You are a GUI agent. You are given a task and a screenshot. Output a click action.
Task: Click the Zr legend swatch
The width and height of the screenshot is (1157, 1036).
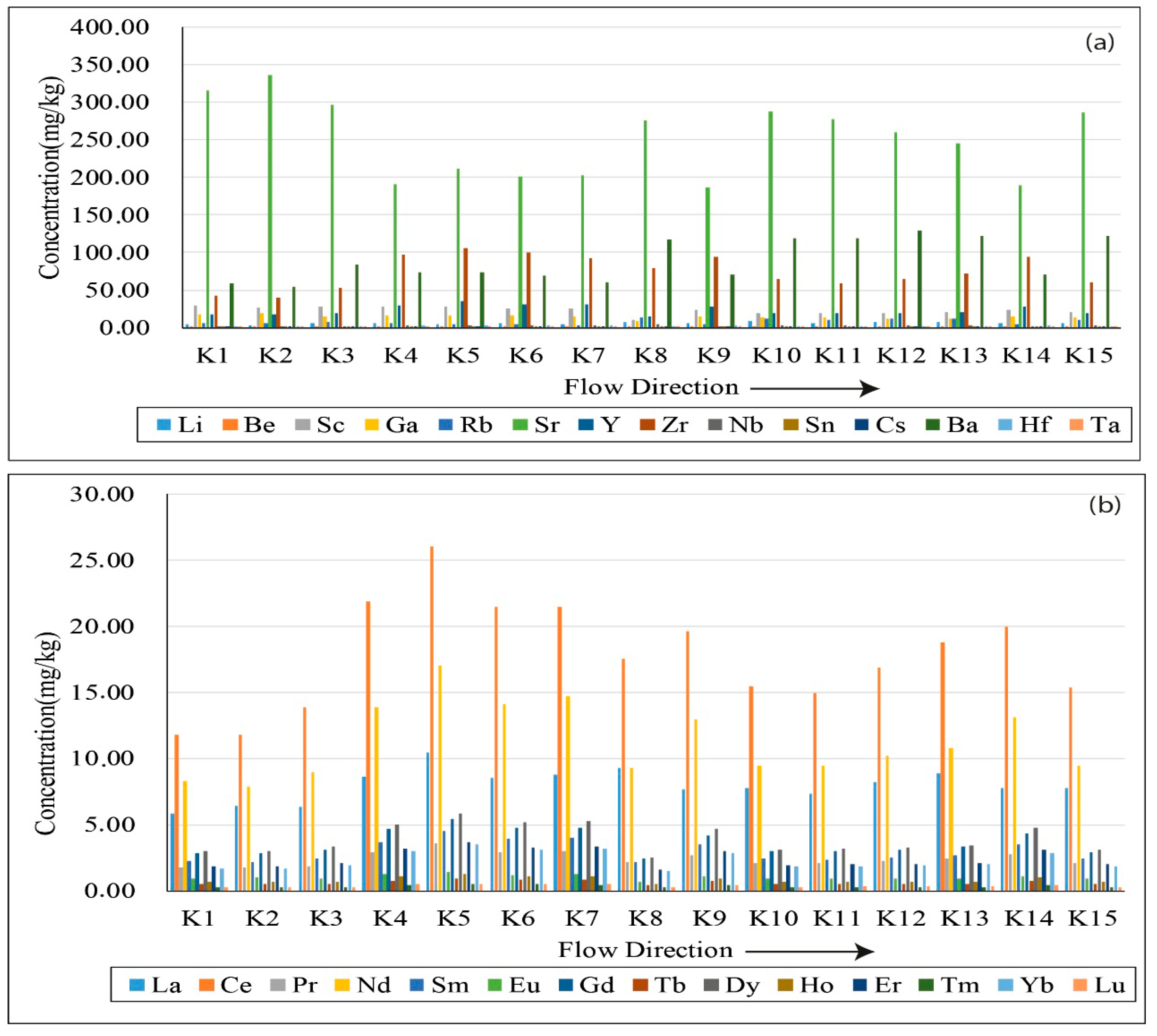pos(648,425)
